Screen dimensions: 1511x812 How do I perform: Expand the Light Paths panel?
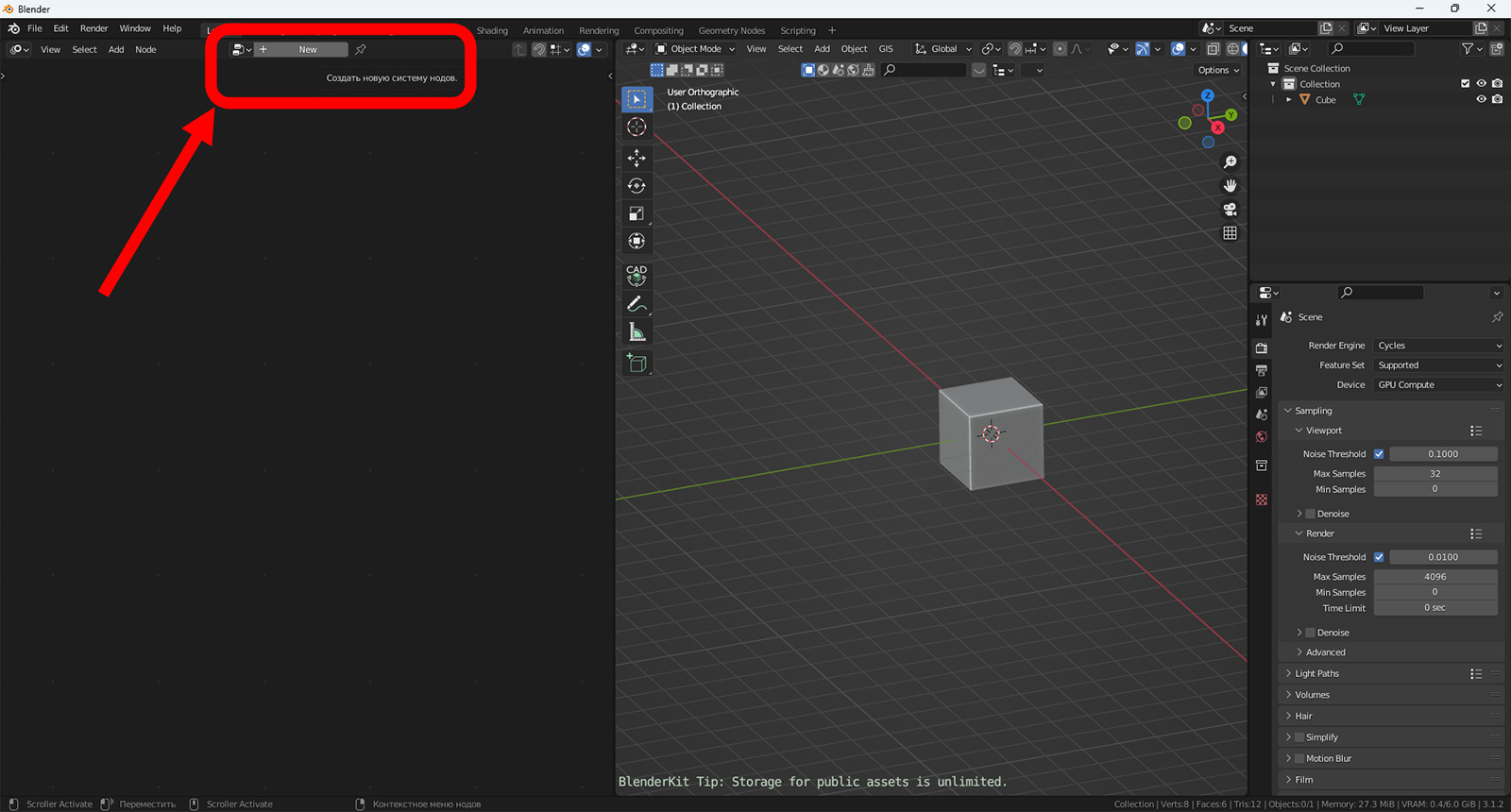click(x=1317, y=674)
